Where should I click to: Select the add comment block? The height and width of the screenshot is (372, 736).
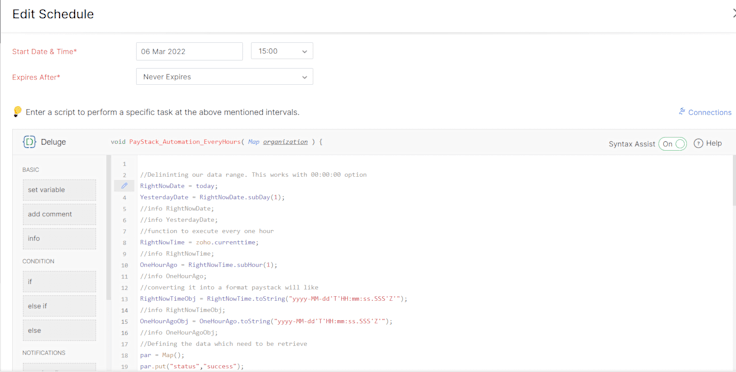pos(59,214)
